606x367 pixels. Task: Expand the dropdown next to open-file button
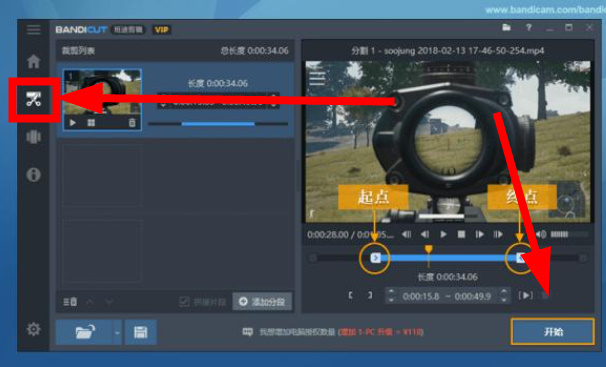(x=117, y=332)
